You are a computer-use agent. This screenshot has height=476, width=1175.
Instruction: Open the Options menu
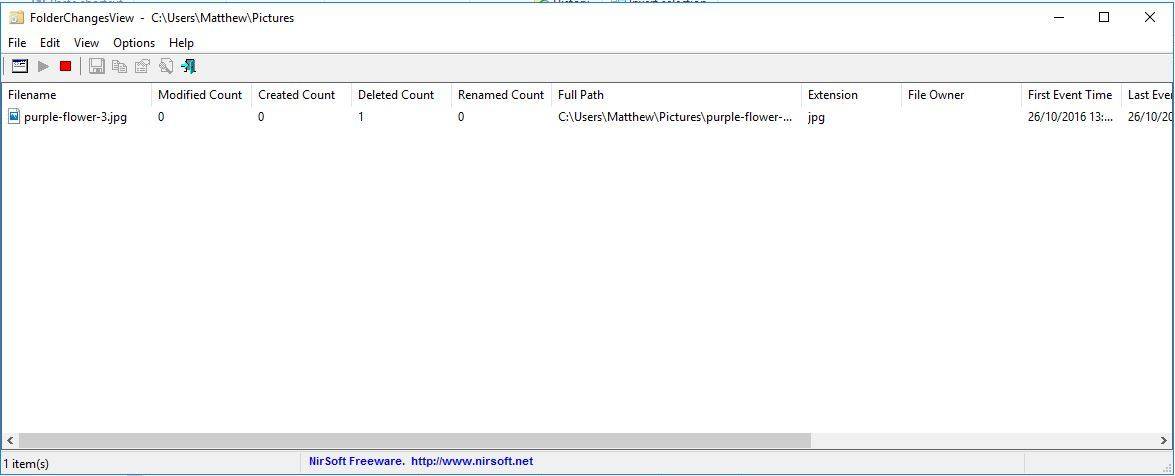tap(134, 43)
